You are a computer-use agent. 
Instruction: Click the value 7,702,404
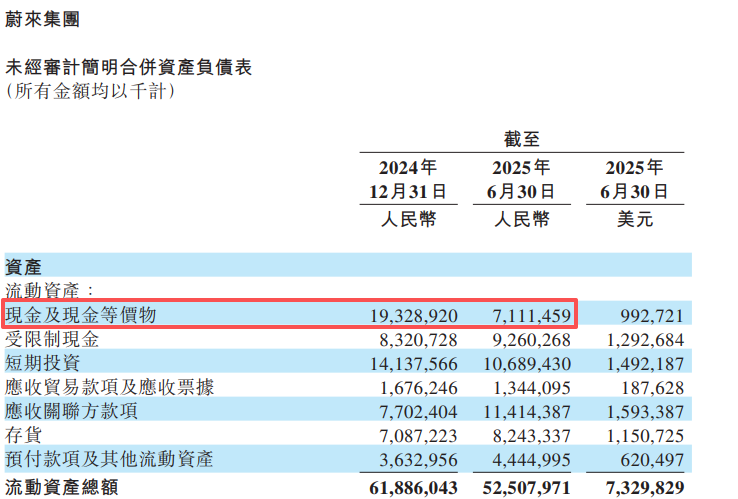coord(418,412)
